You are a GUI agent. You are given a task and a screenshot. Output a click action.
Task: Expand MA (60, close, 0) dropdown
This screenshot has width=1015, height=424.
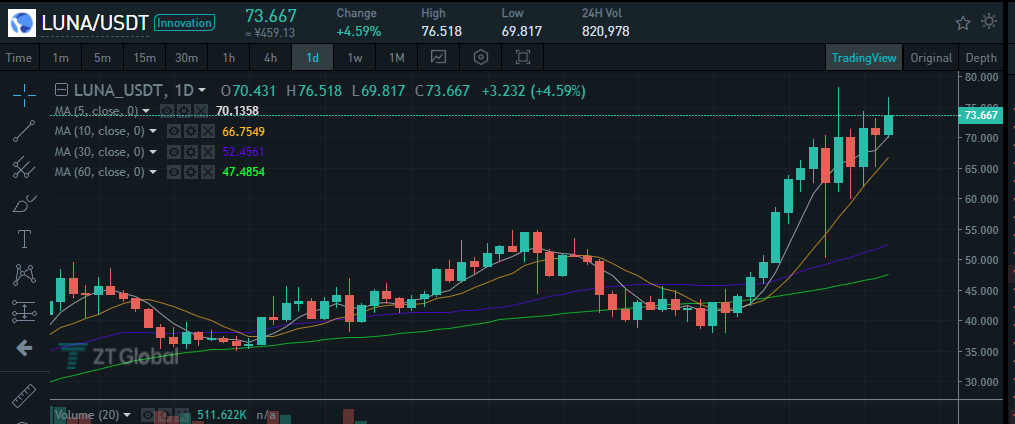[x=153, y=172]
